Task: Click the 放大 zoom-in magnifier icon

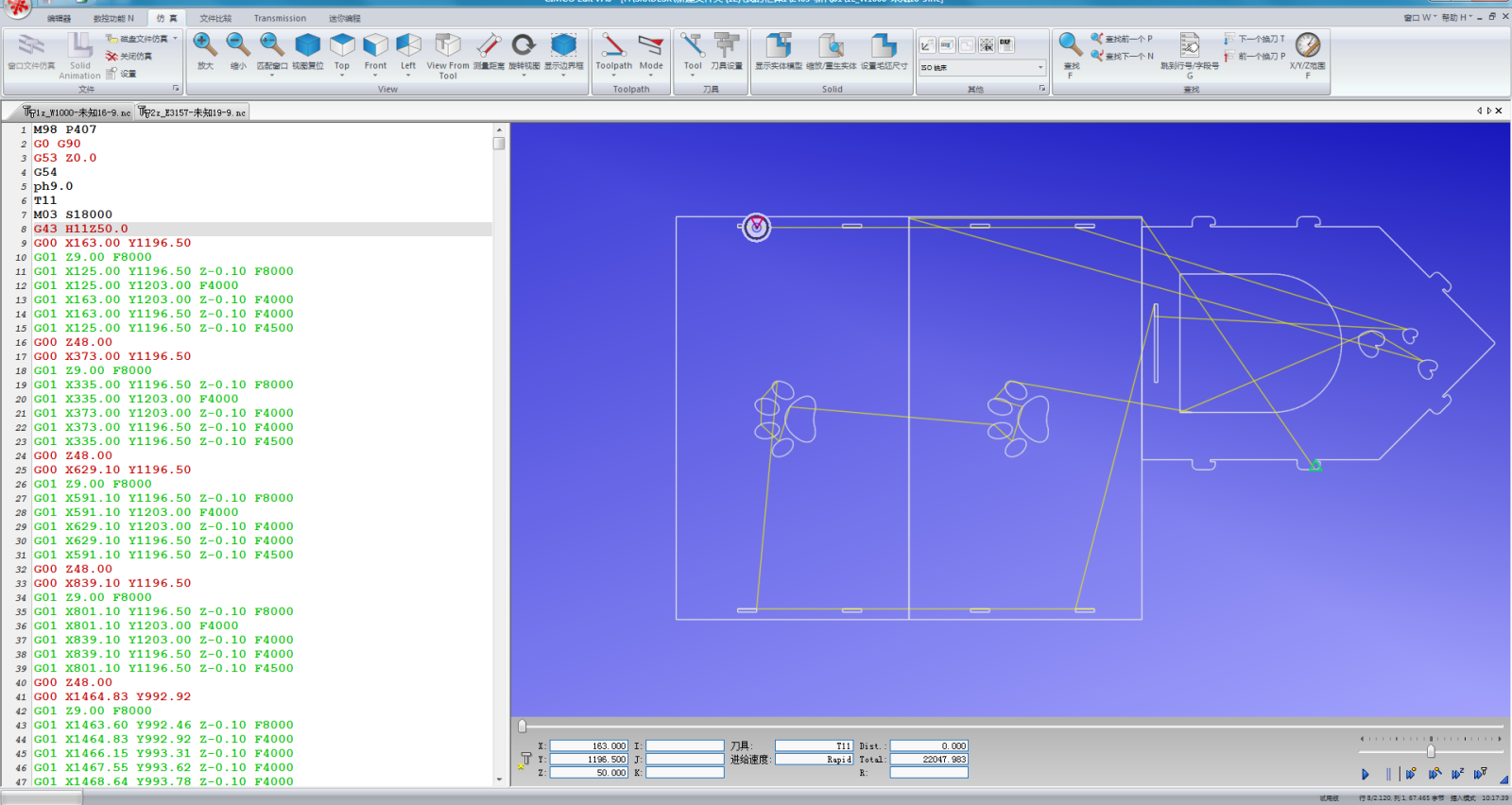Action: [205, 44]
